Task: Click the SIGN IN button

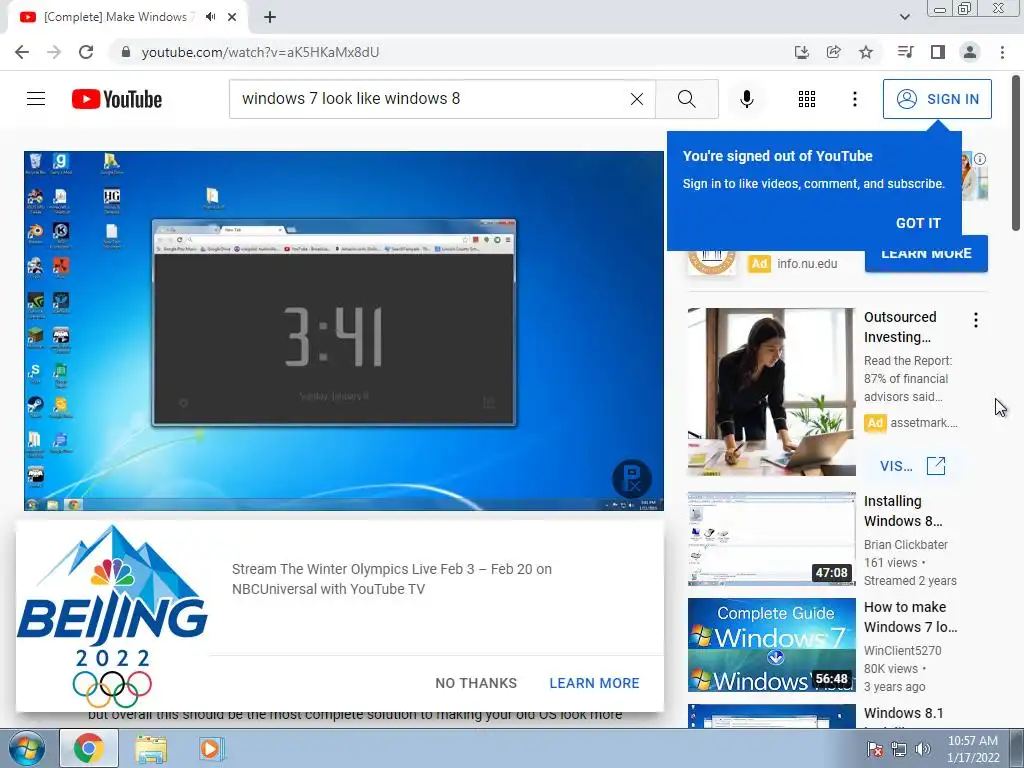Action: pyautogui.click(x=937, y=99)
